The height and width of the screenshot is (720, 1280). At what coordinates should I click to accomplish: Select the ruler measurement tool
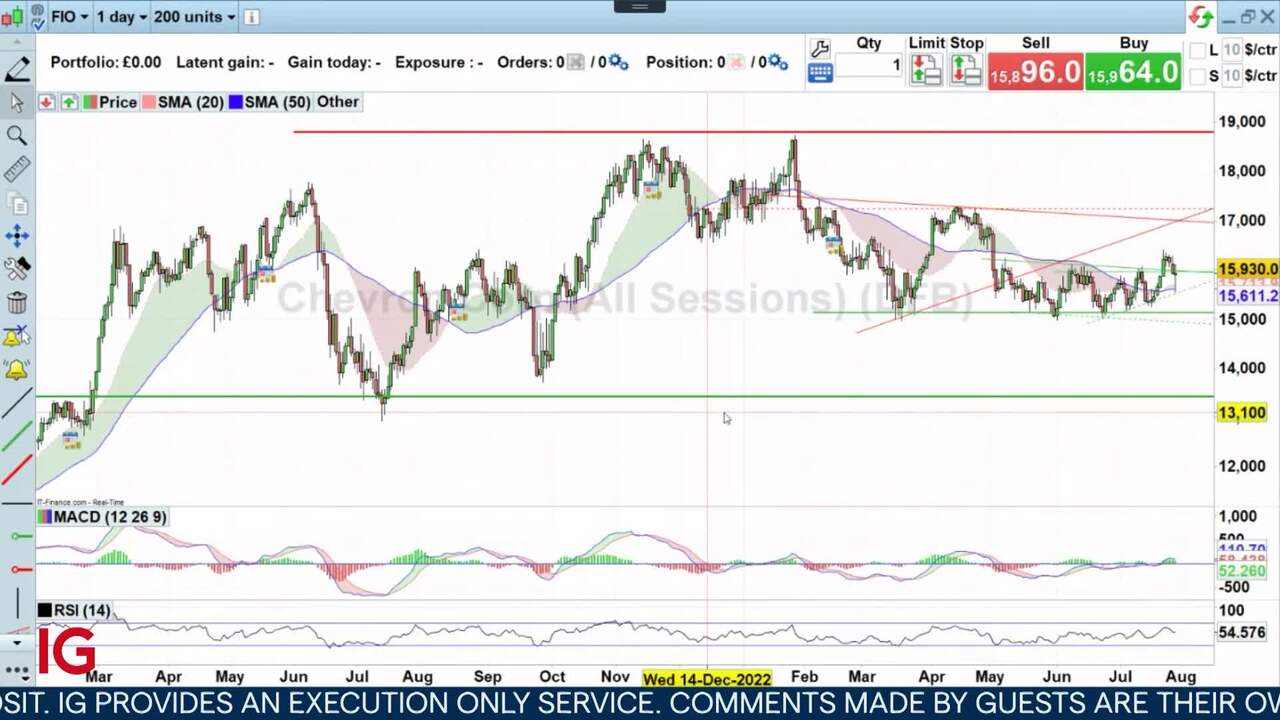17,169
